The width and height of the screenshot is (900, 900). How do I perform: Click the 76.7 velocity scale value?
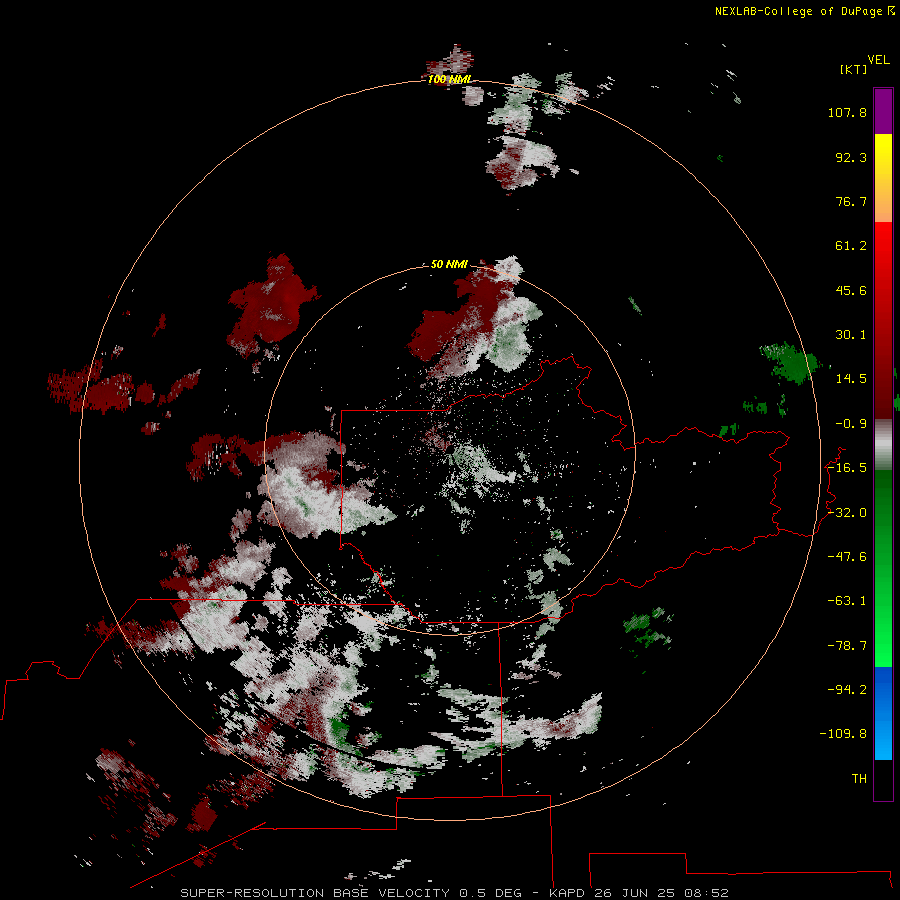(851, 201)
